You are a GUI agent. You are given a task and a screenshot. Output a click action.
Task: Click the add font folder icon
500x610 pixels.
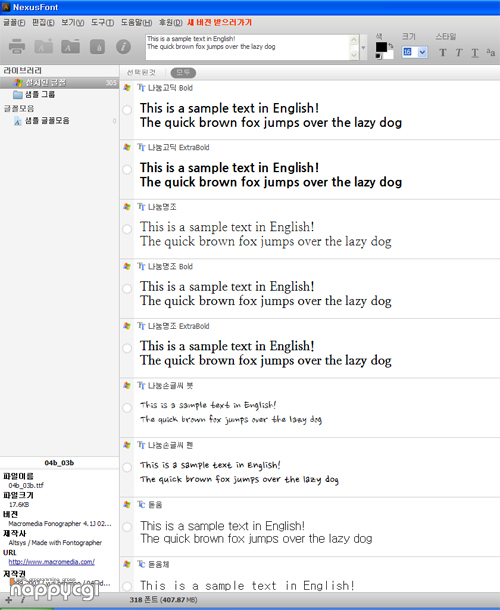click(x=44, y=46)
